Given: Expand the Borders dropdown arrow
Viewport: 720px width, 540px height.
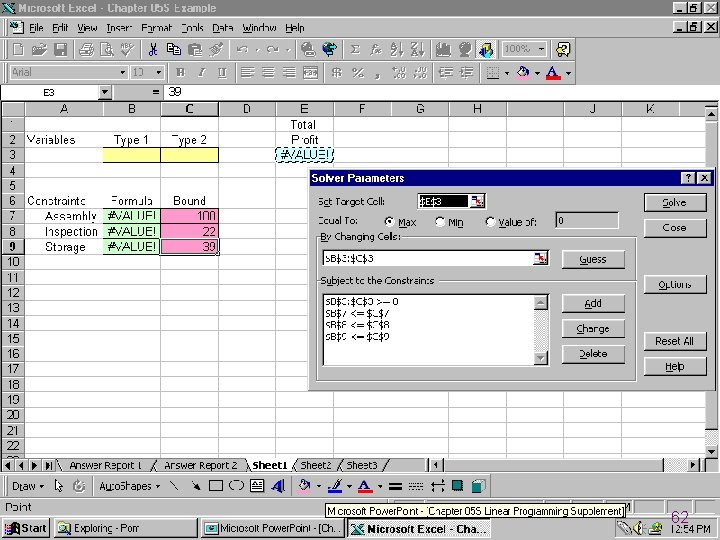Looking at the screenshot, I should pyautogui.click(x=507, y=73).
